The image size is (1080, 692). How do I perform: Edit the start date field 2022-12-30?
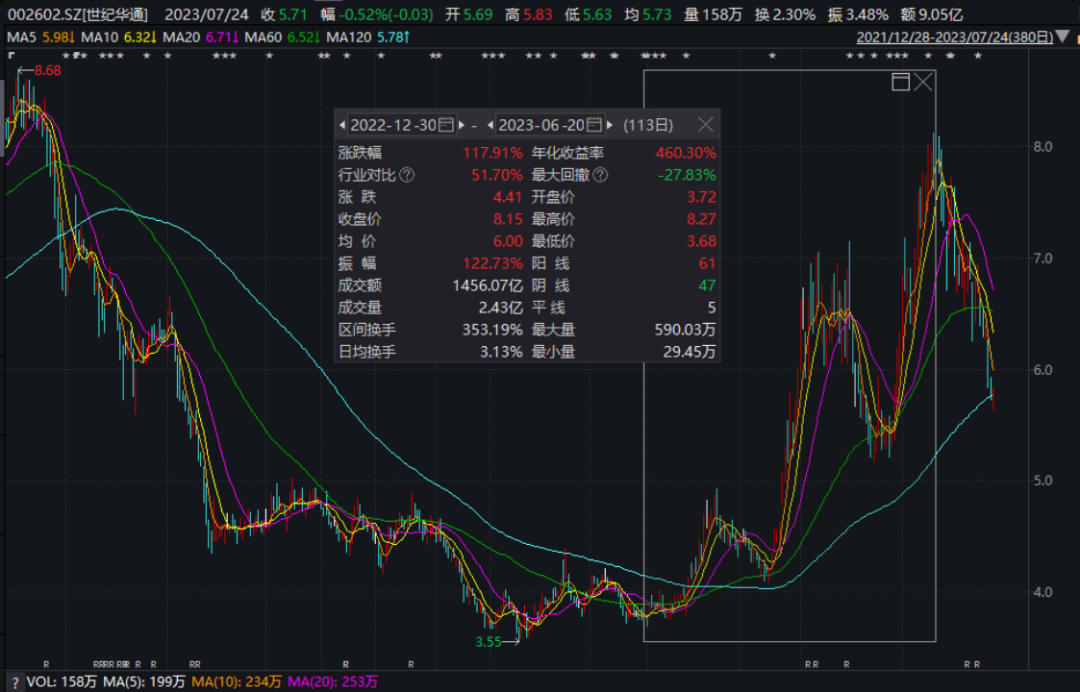pyautogui.click(x=394, y=125)
